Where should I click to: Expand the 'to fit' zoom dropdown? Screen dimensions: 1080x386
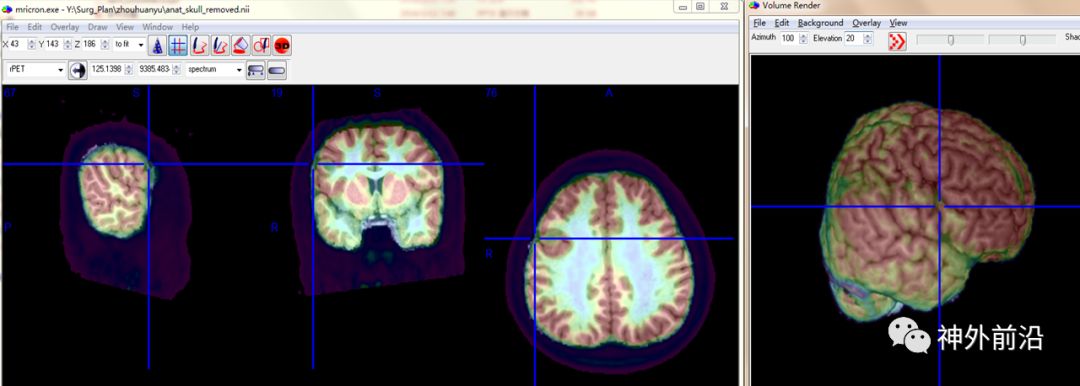point(129,44)
